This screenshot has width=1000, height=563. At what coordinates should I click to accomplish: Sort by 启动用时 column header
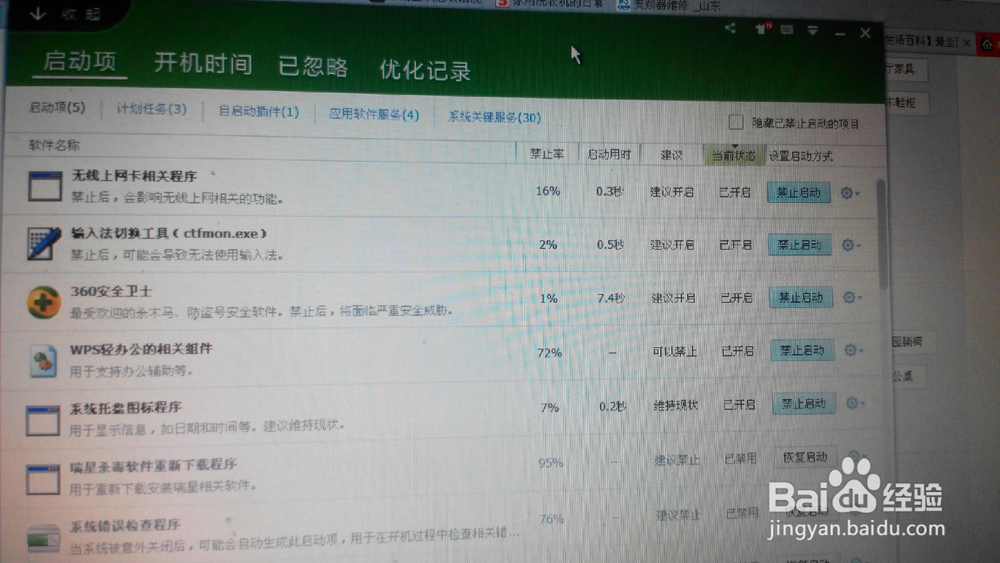pos(609,154)
